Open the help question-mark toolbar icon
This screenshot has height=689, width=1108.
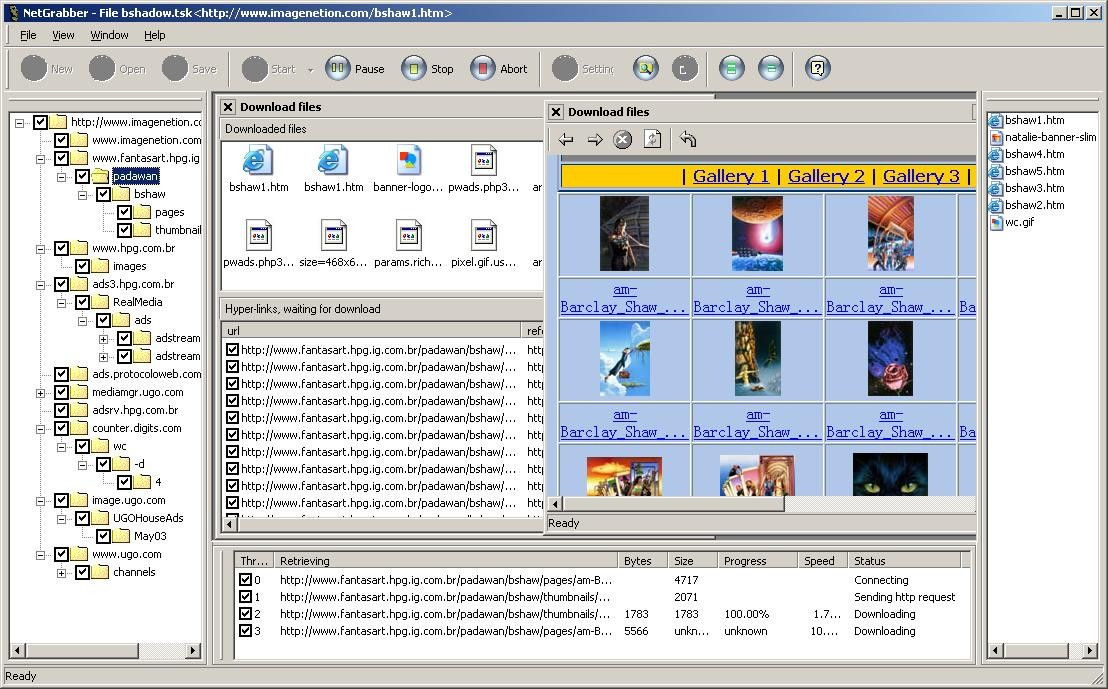coord(818,69)
